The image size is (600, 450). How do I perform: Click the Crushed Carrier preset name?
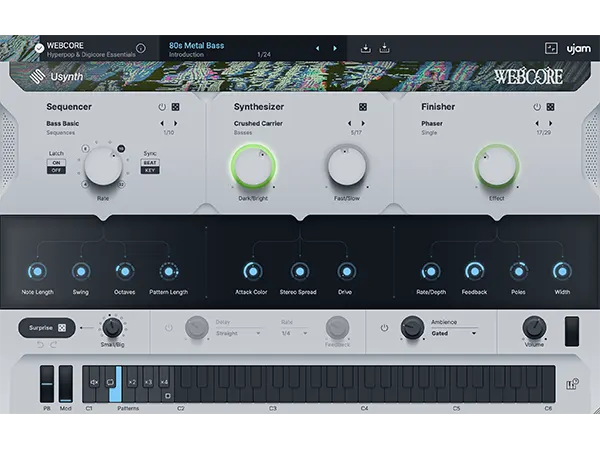[x=258, y=123]
